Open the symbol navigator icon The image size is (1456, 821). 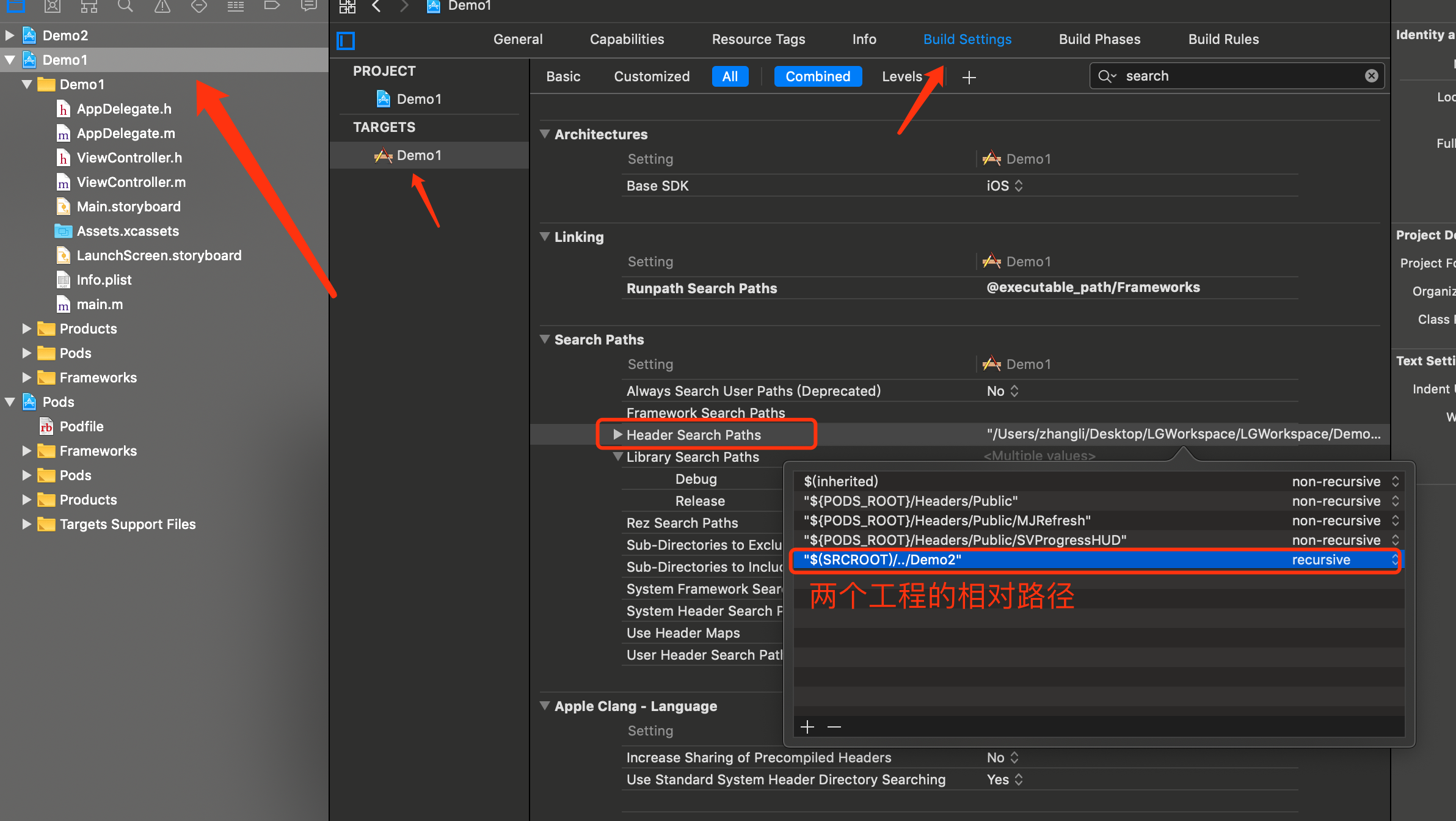(89, 7)
